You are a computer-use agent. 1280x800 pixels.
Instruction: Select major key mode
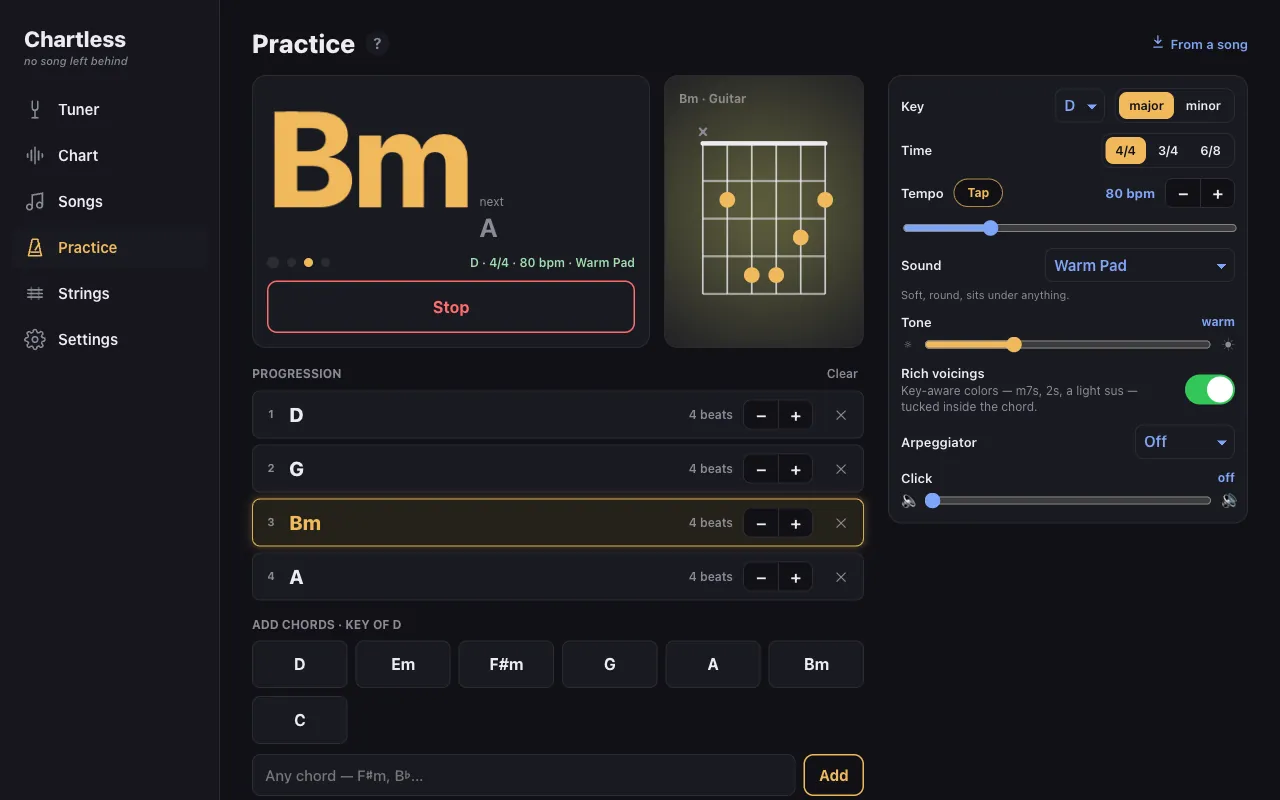pos(1146,106)
